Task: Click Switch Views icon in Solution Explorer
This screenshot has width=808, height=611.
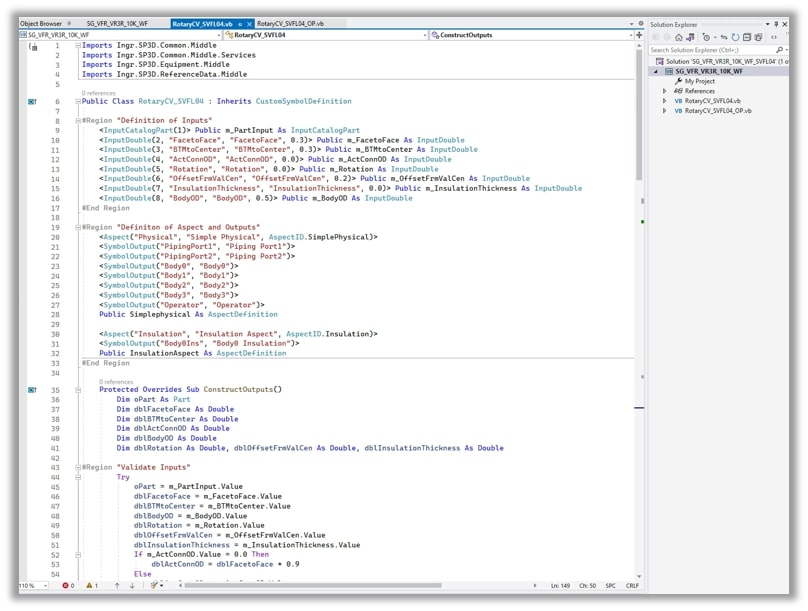Action: tap(691, 37)
